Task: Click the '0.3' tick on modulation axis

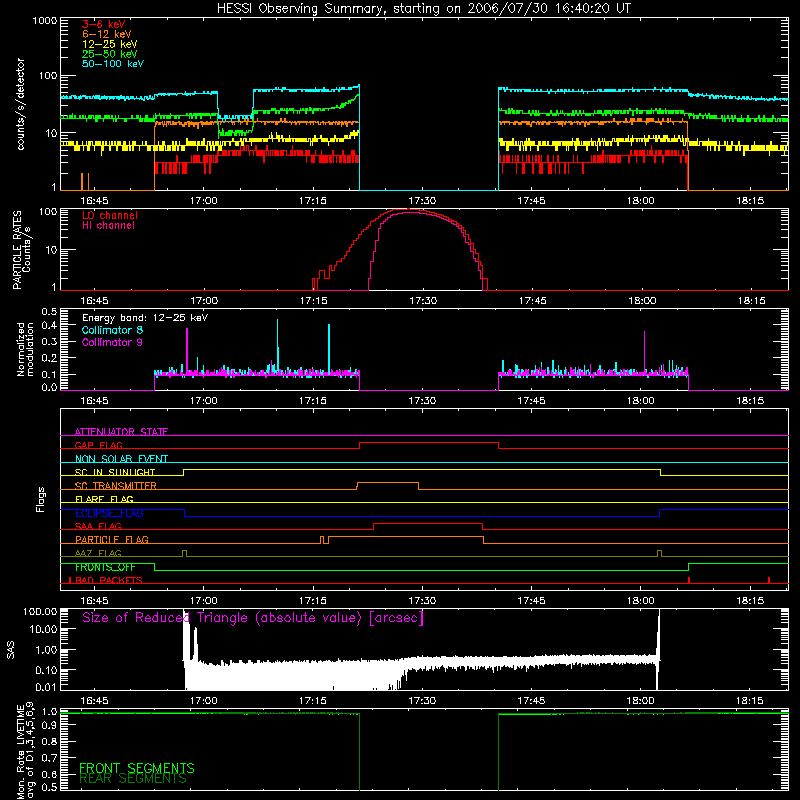Action: (x=49, y=342)
